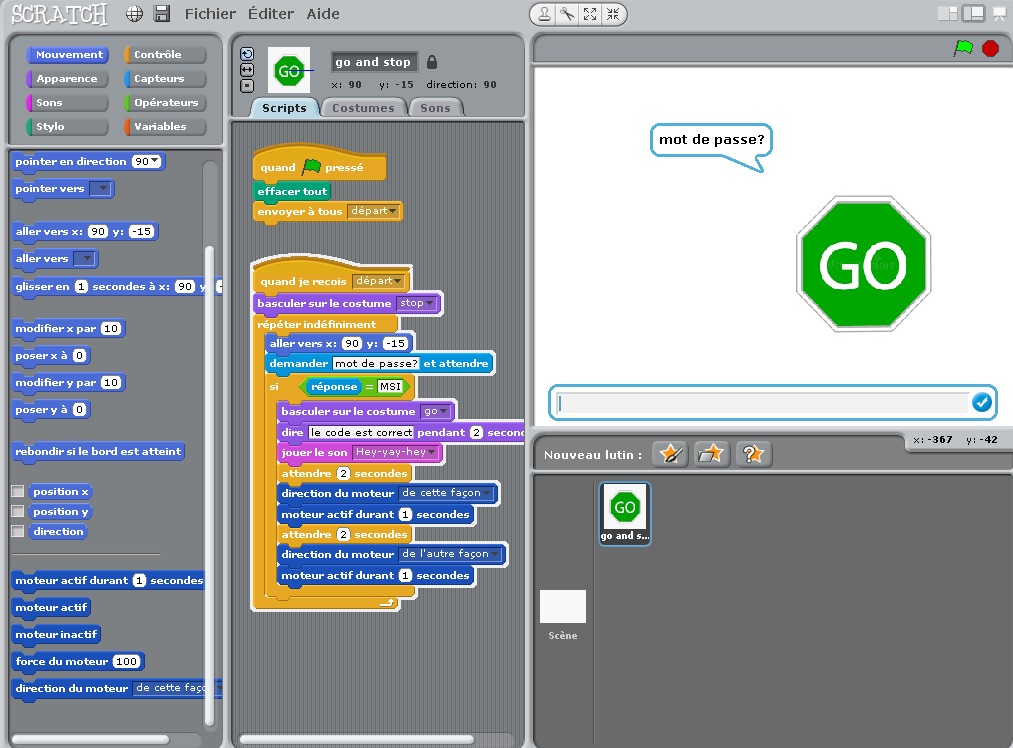Select the Capteurs block category
The width and height of the screenshot is (1013, 748).
coord(165,79)
